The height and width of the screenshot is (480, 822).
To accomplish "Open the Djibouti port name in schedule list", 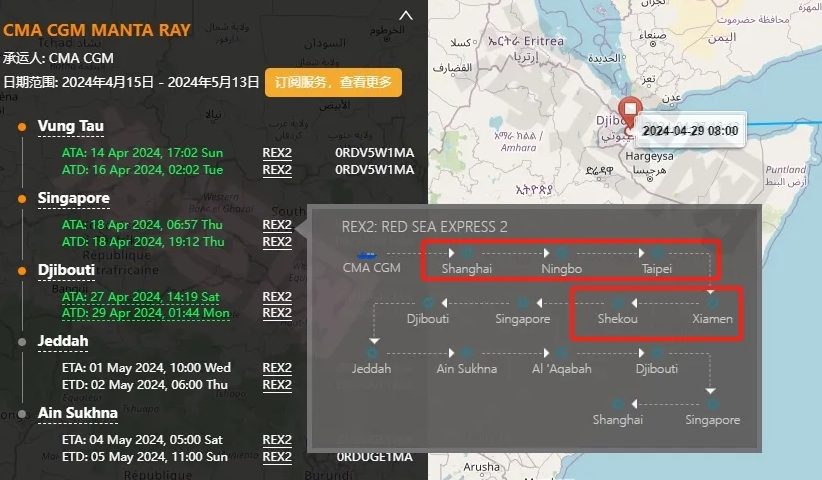I will click(x=67, y=270).
